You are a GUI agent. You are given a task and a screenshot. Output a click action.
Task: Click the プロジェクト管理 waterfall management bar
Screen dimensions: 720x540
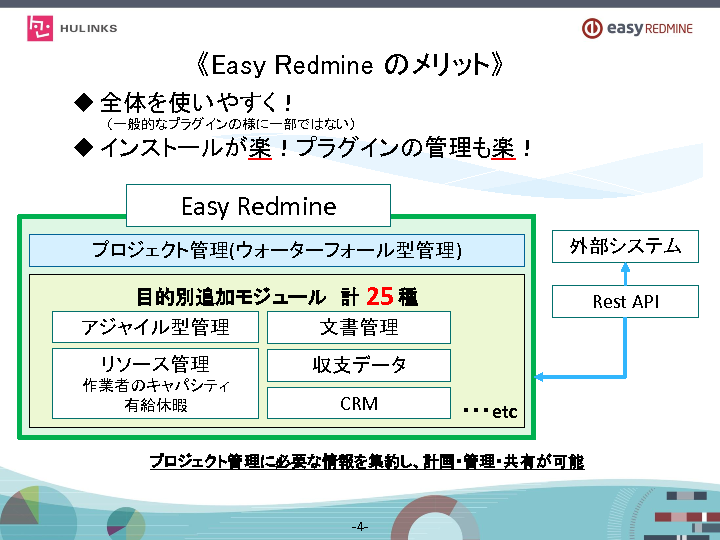[x=277, y=250]
